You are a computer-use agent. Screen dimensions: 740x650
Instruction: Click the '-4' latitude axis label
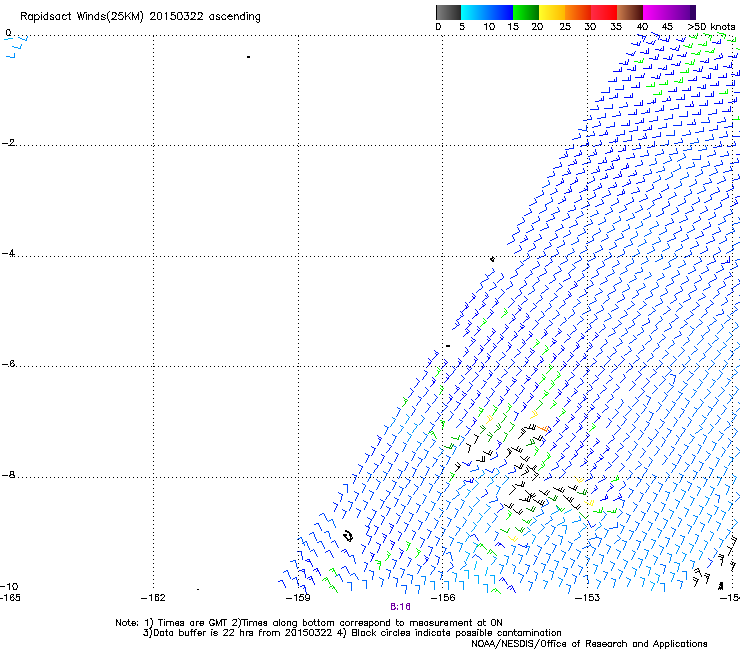click(x=8, y=253)
